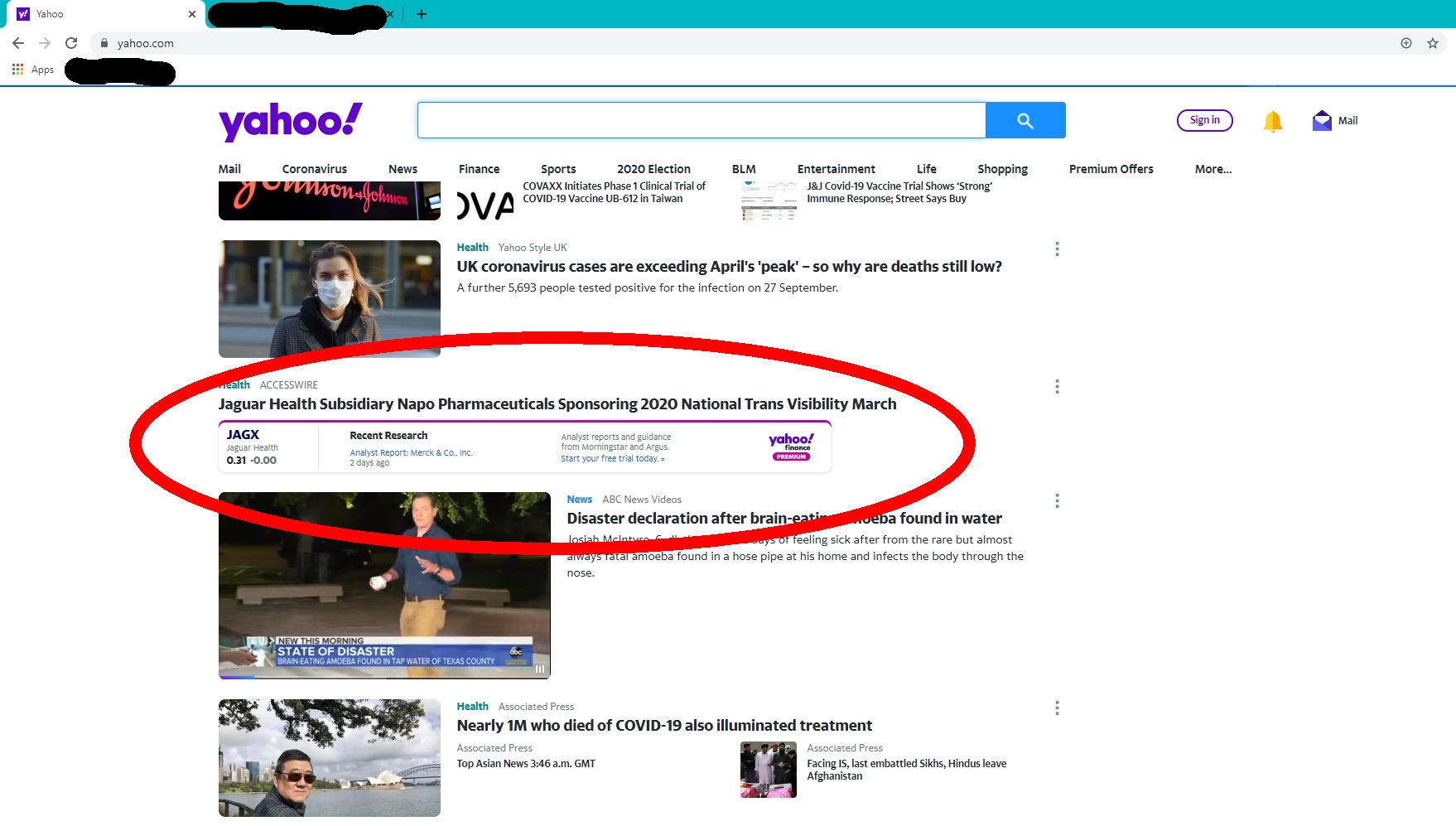Open options menu for Jaguar Health story
Viewport: 1456px width, 826px height.
[x=1057, y=387]
